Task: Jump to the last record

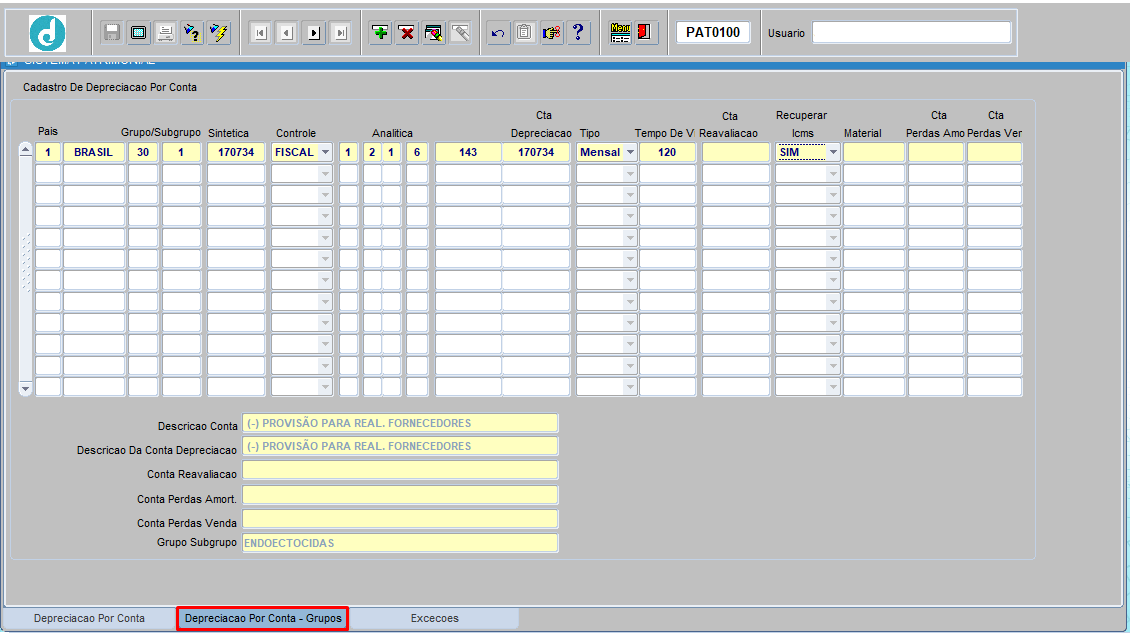Action: (x=341, y=33)
